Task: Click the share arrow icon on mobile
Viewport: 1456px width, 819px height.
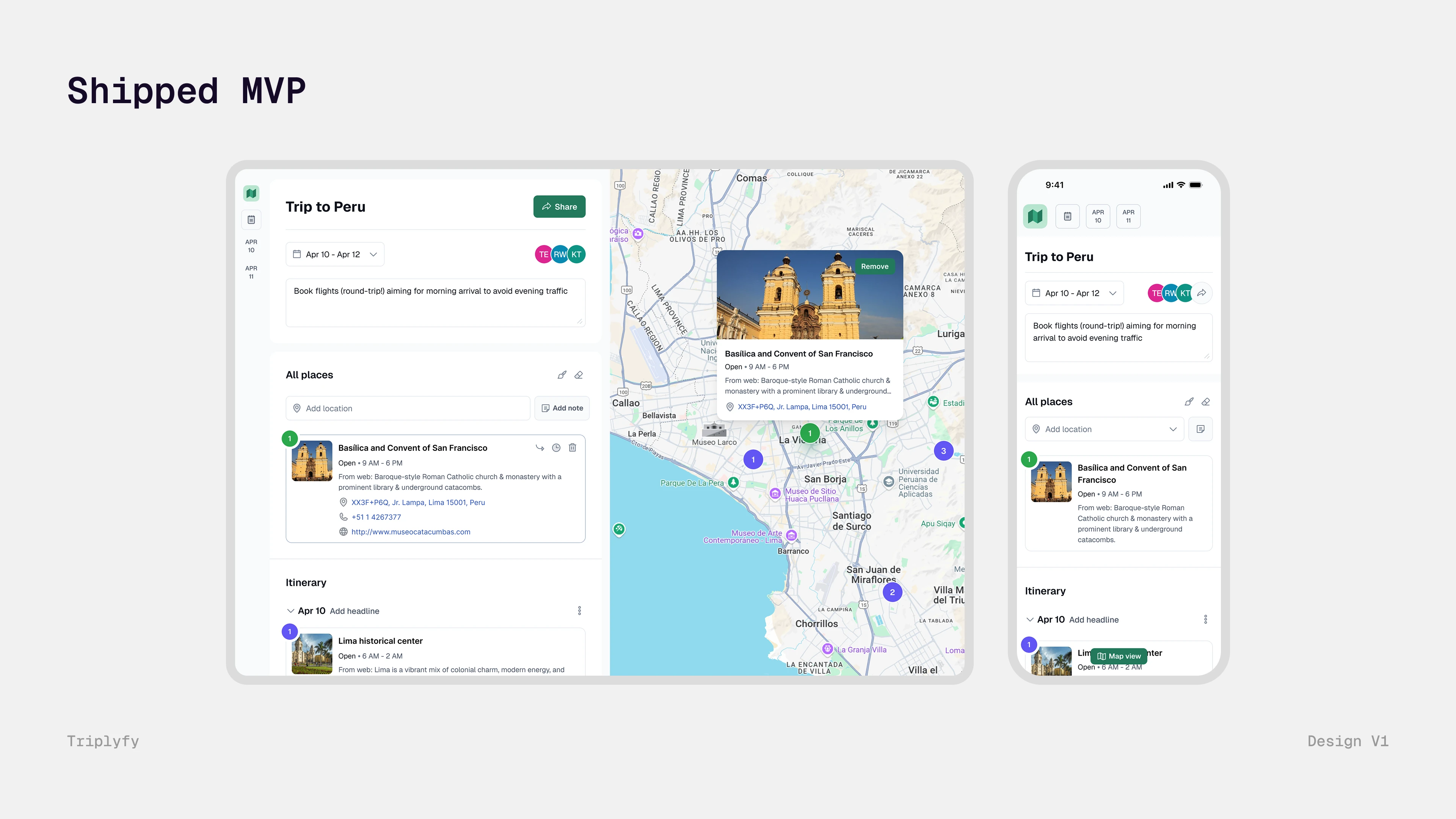Action: point(1202,293)
